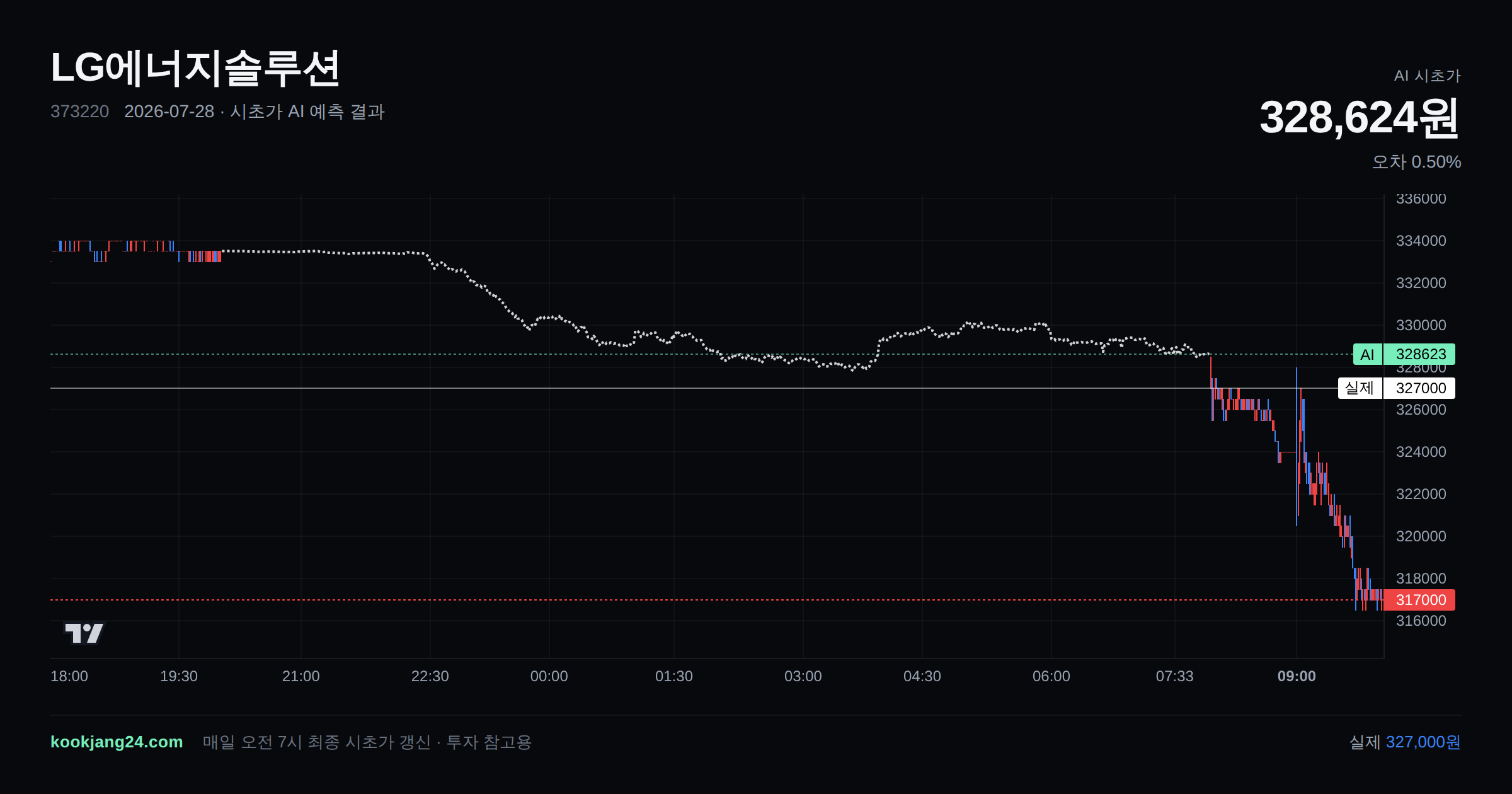Open the kookjang24.com link

(x=117, y=742)
